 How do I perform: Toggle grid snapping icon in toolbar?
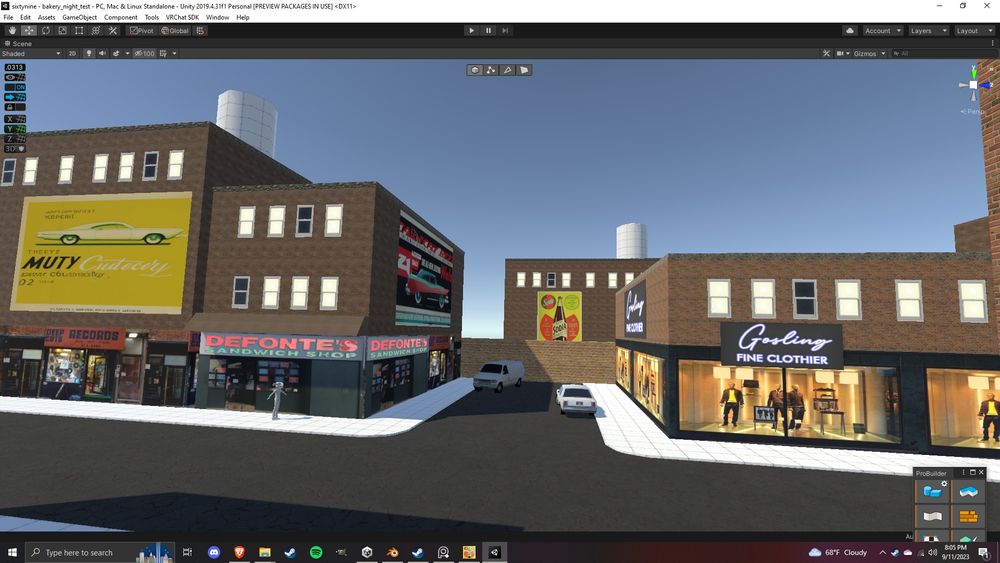pyautogui.click(x=200, y=31)
